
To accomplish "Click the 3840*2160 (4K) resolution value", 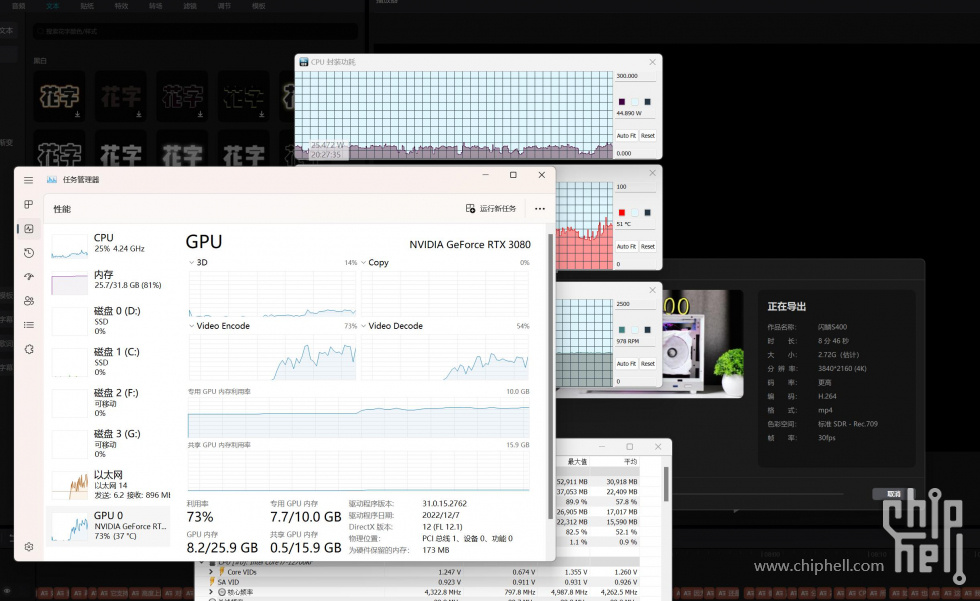I will tap(842, 369).
